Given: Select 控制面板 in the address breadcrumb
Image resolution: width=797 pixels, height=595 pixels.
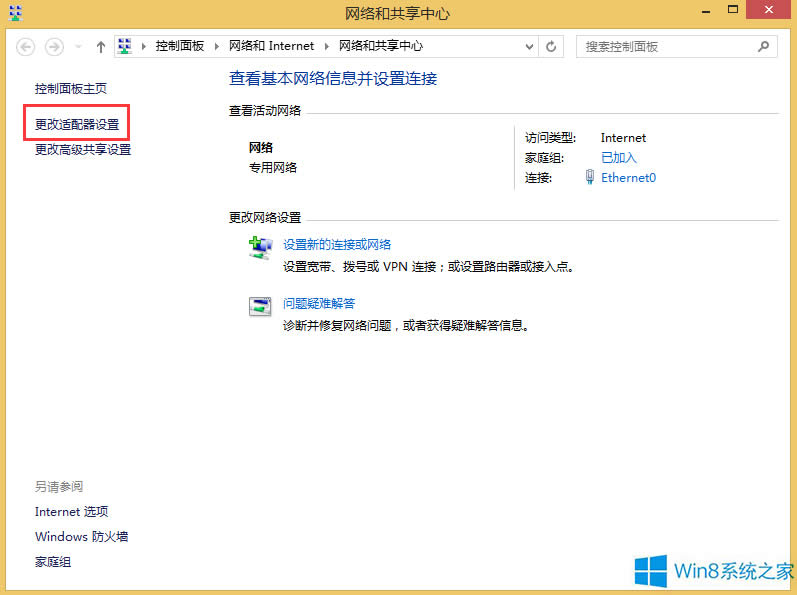Looking at the screenshot, I should [182, 46].
